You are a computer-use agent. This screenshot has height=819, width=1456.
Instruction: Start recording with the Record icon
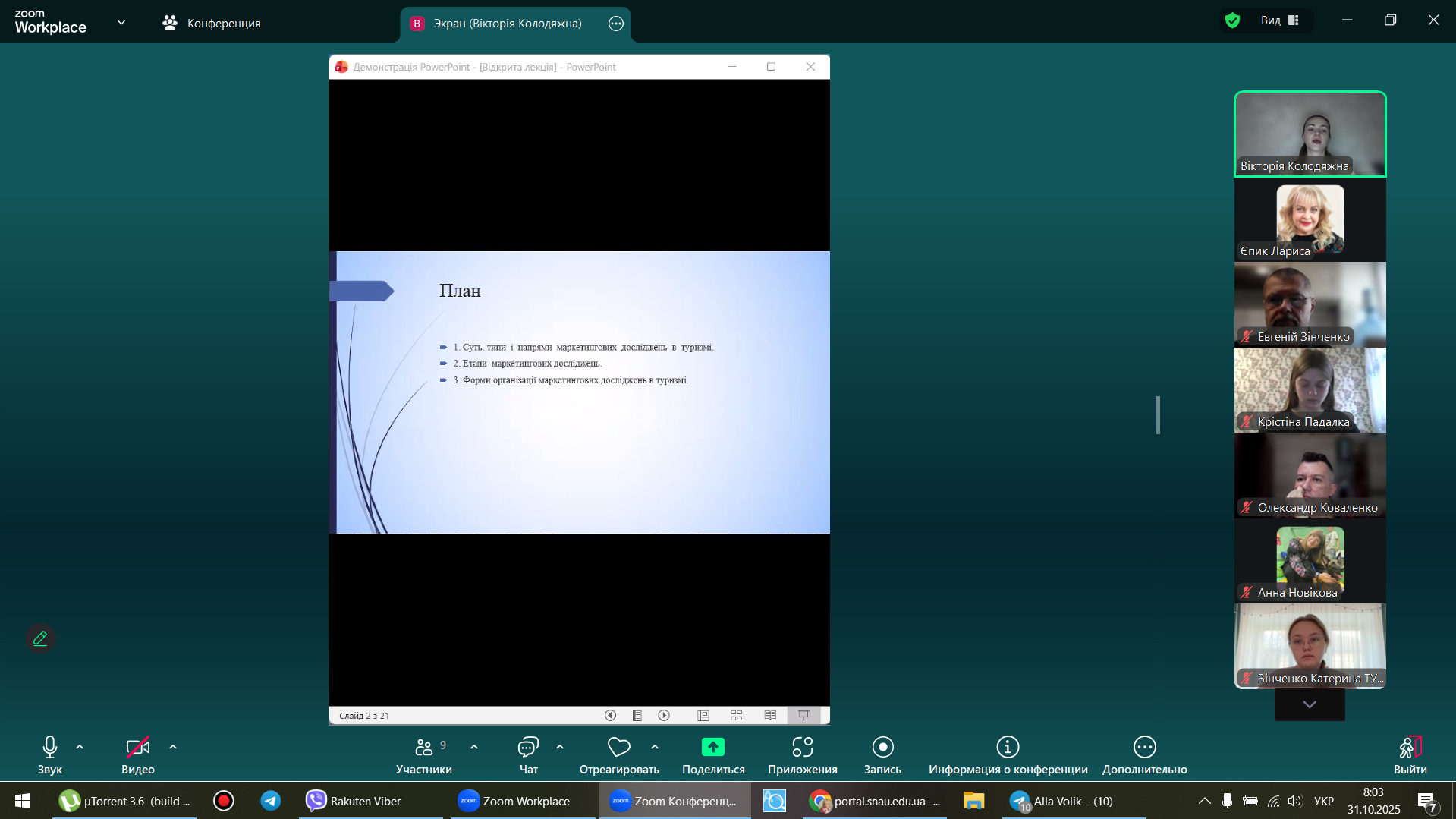pos(882,748)
